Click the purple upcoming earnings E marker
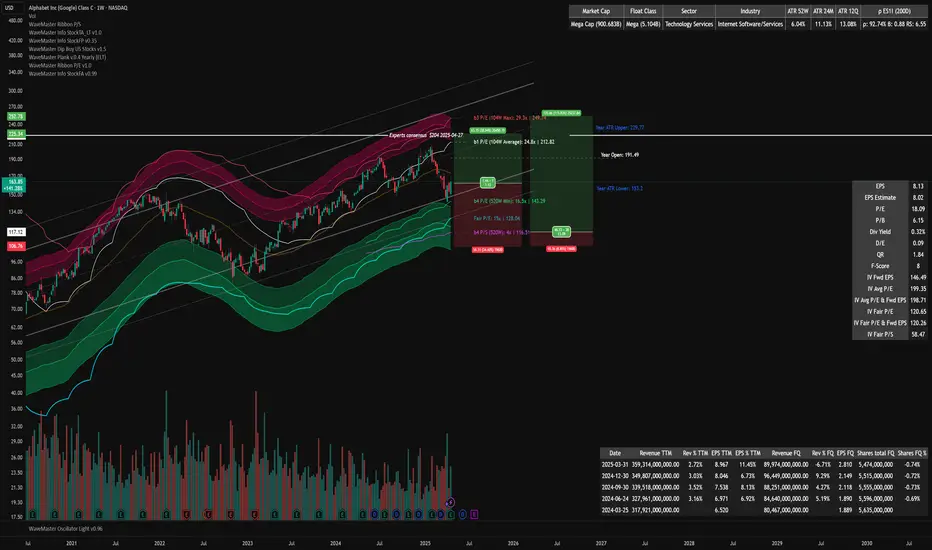932x550 pixels. click(474, 514)
